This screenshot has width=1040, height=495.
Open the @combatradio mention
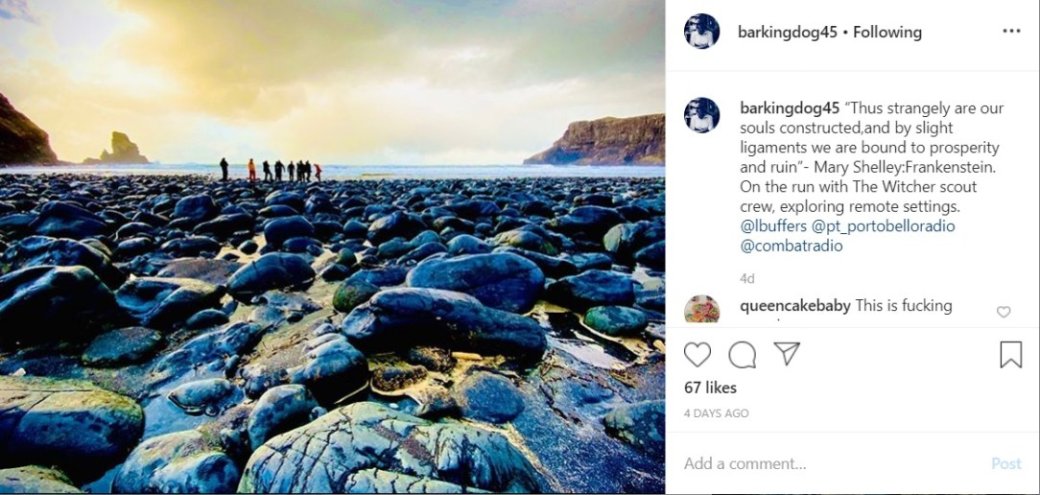pos(791,246)
